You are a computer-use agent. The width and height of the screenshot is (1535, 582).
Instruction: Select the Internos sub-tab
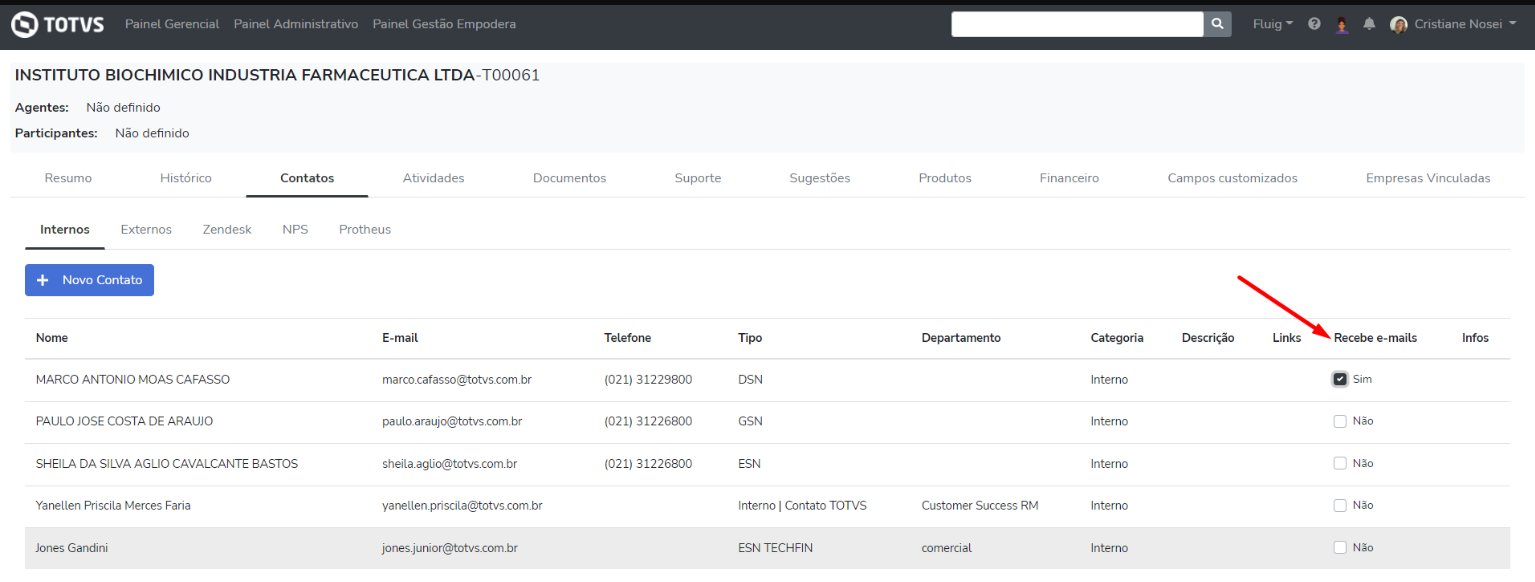[x=65, y=230]
